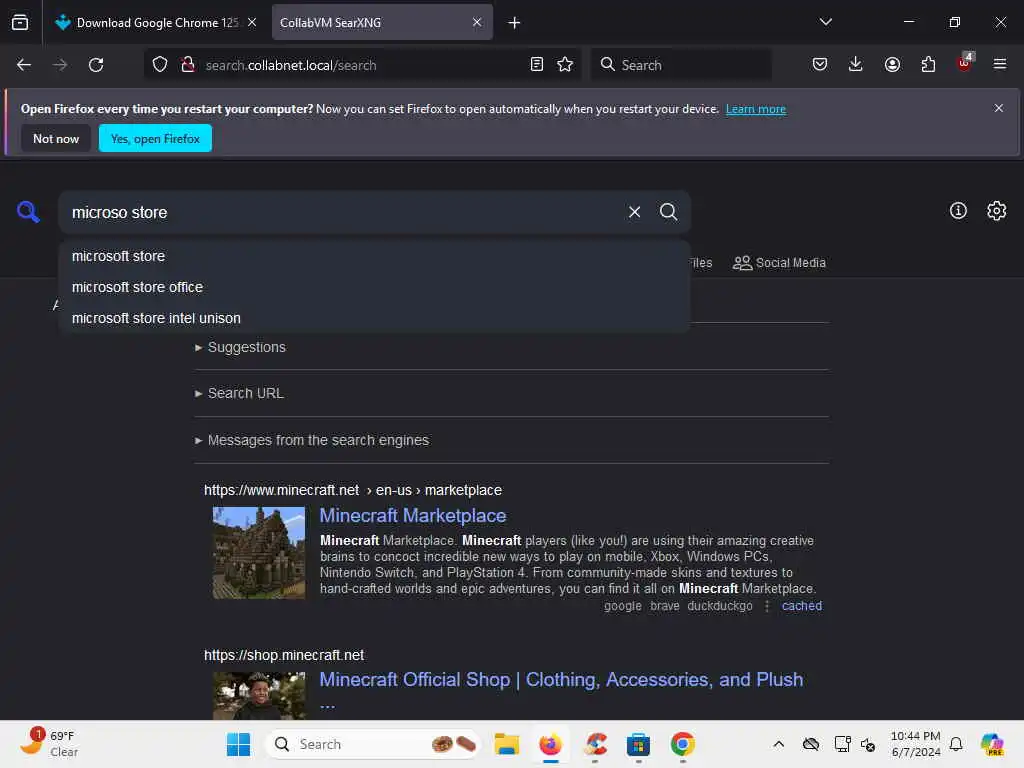
Task: Save page to Pocket
Action: click(x=820, y=64)
